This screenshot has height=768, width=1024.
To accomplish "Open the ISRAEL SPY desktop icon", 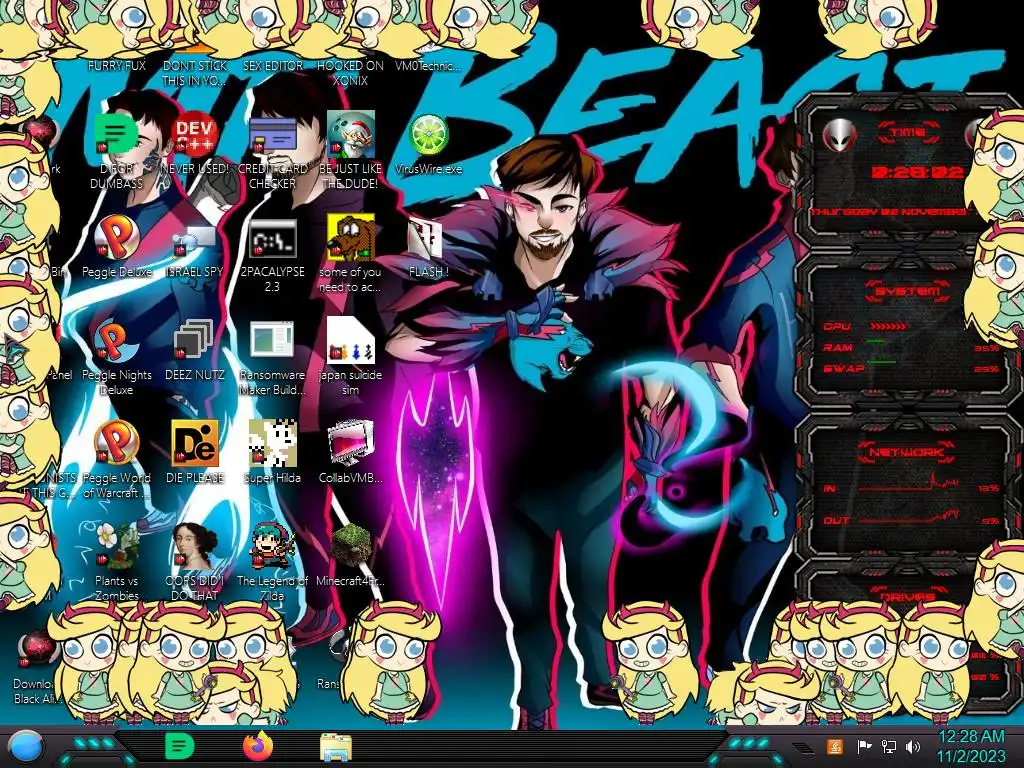I will (195, 239).
